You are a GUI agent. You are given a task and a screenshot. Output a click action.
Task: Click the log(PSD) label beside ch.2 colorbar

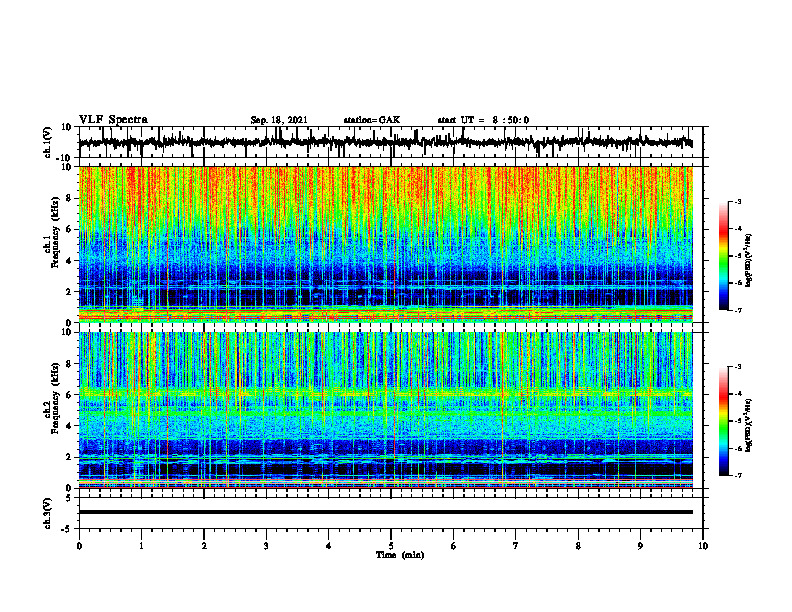pos(748,425)
